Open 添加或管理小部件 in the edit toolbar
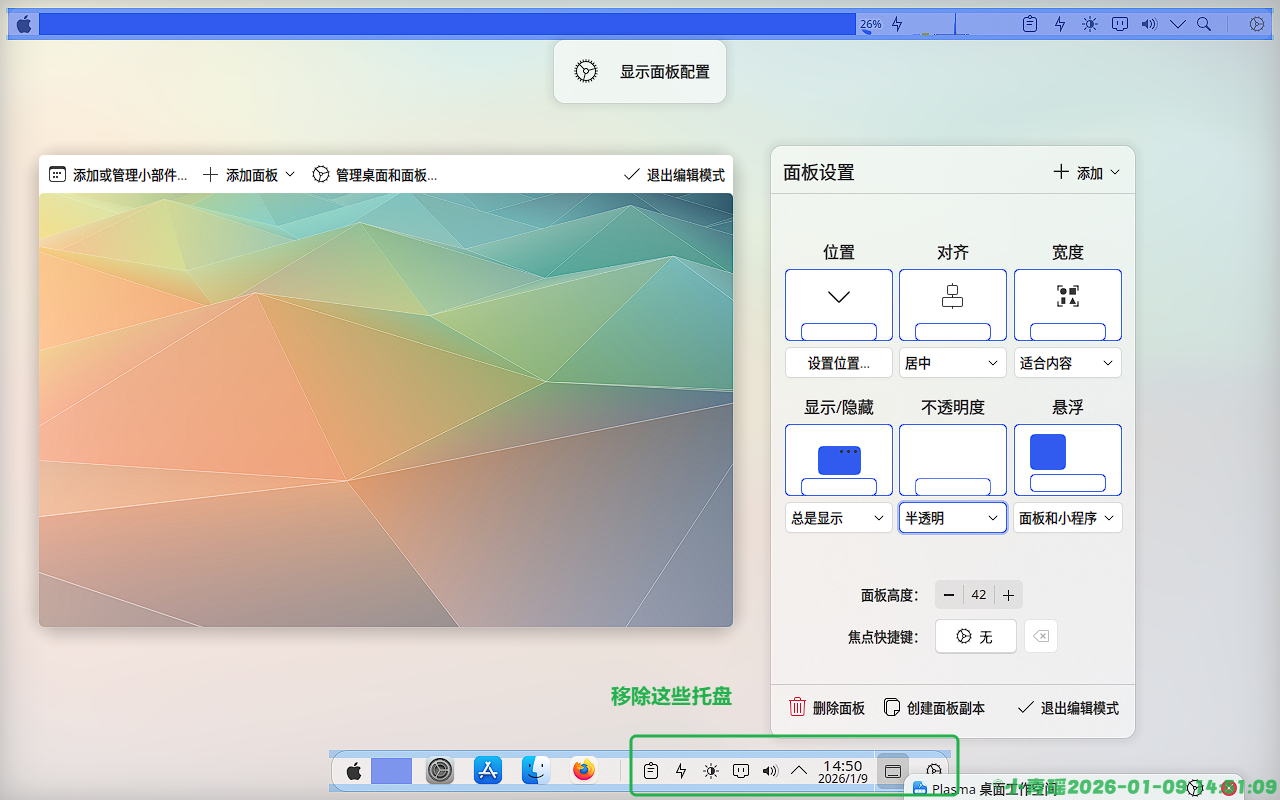Screen dimensions: 1280x800 [x=118, y=175]
